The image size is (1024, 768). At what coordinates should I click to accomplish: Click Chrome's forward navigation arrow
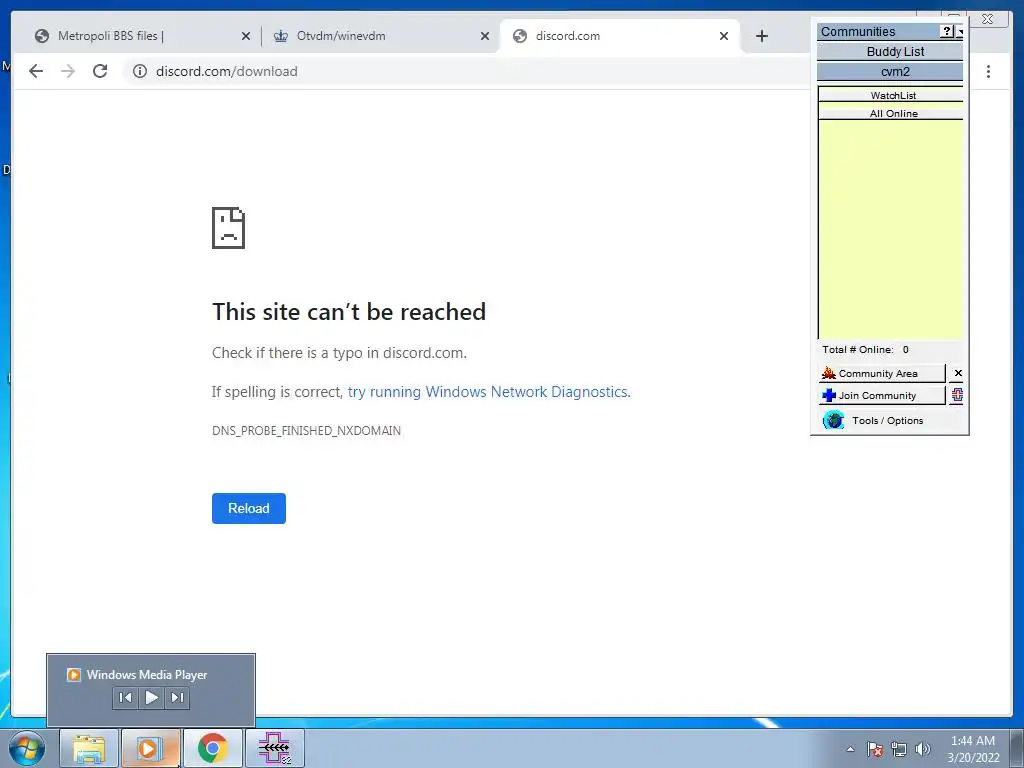coord(68,71)
